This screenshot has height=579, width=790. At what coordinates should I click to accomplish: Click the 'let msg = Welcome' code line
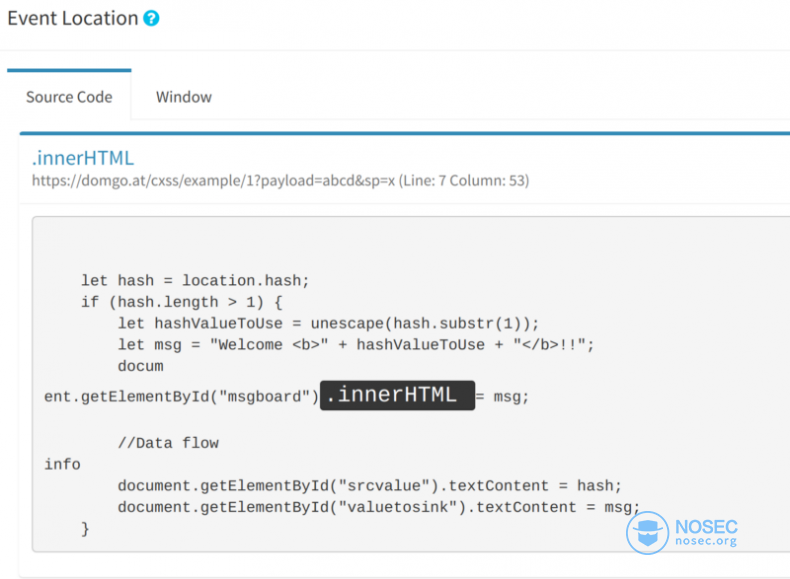[x=356, y=345]
